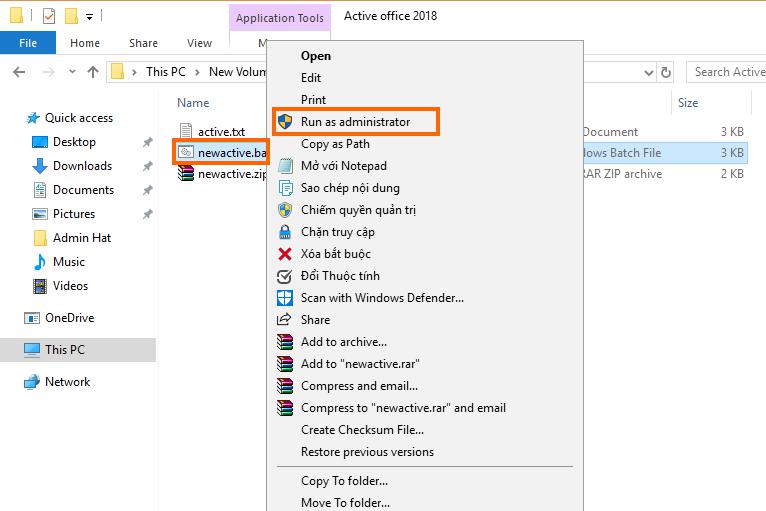Click Scan with Windows Defender shield icon

[x=285, y=298]
